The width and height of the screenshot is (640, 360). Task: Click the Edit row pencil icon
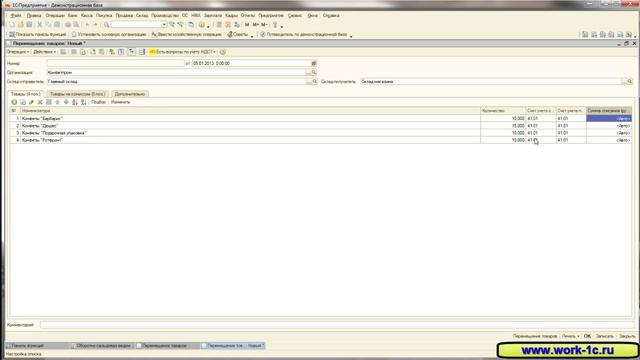pyautogui.click(x=31, y=102)
